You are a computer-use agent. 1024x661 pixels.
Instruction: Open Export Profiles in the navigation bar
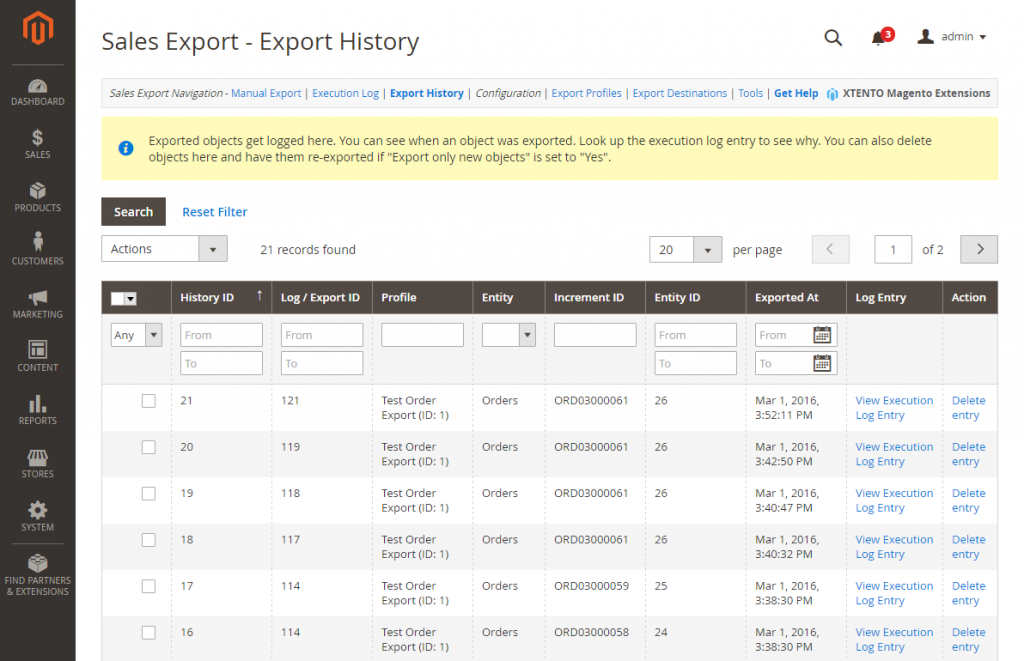pyautogui.click(x=586, y=92)
